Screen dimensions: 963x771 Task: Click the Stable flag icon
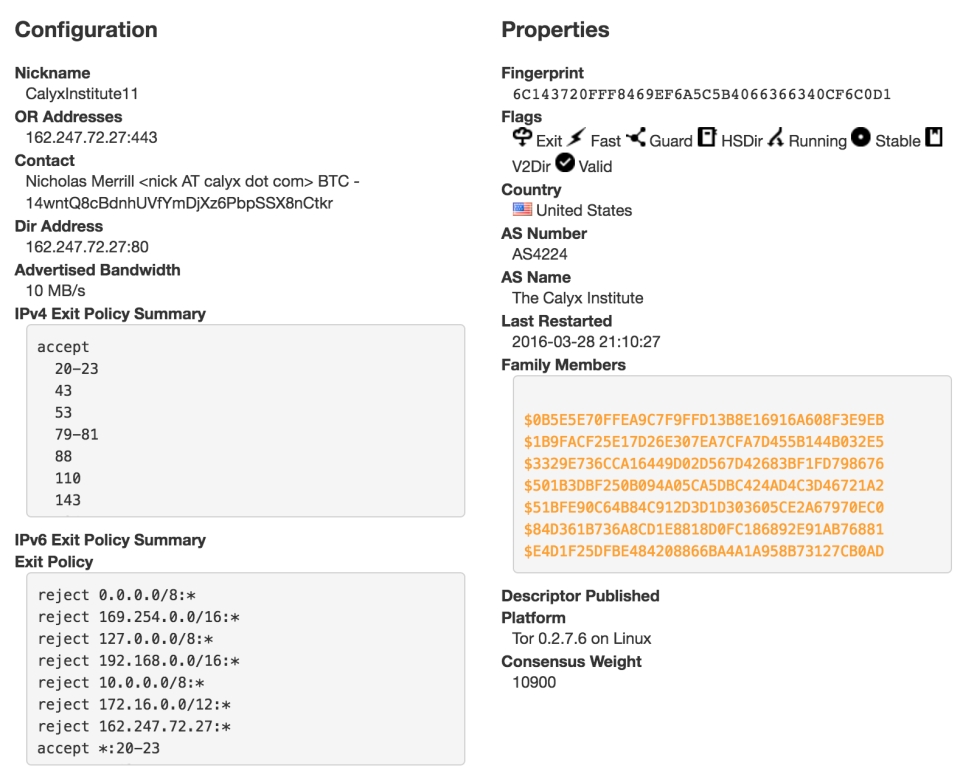(860, 139)
